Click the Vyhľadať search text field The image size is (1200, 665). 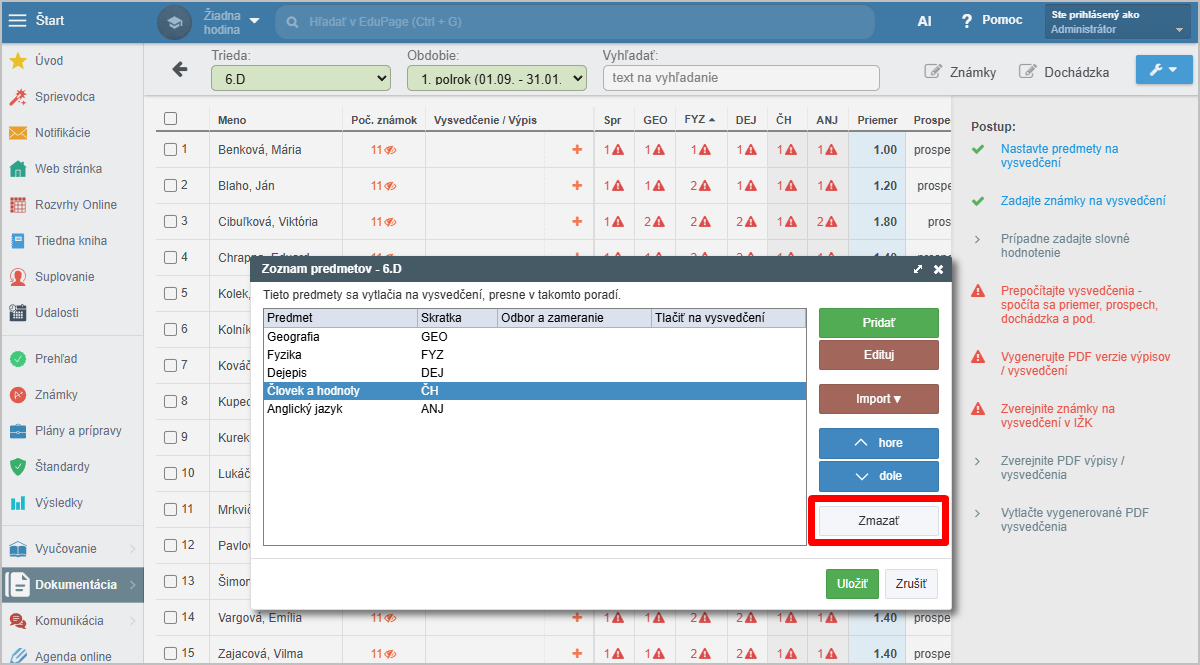coord(740,78)
